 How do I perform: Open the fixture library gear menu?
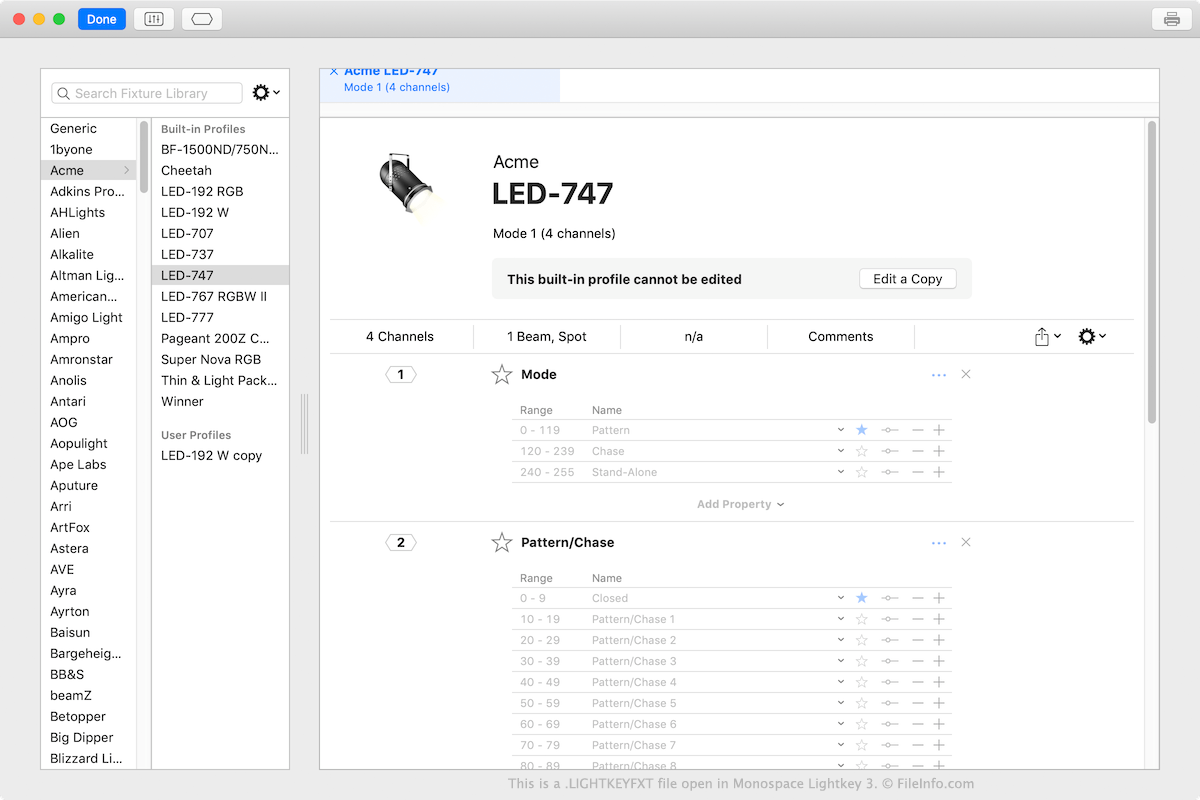point(265,93)
